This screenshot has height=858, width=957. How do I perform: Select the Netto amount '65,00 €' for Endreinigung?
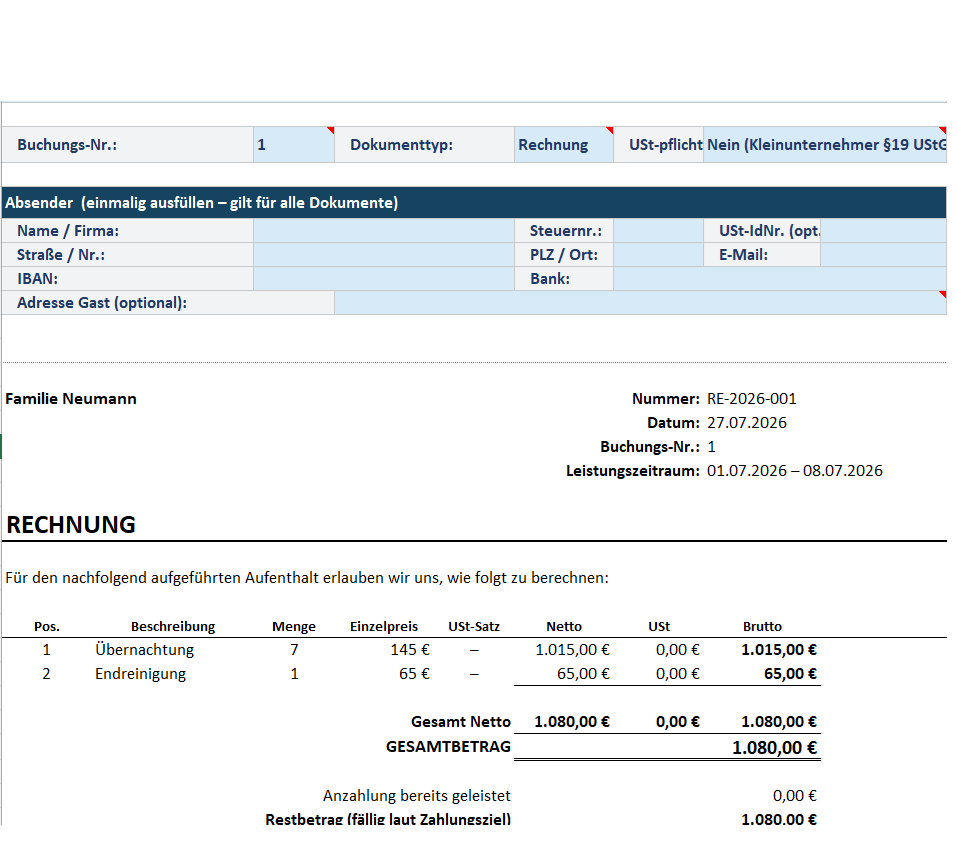(583, 674)
